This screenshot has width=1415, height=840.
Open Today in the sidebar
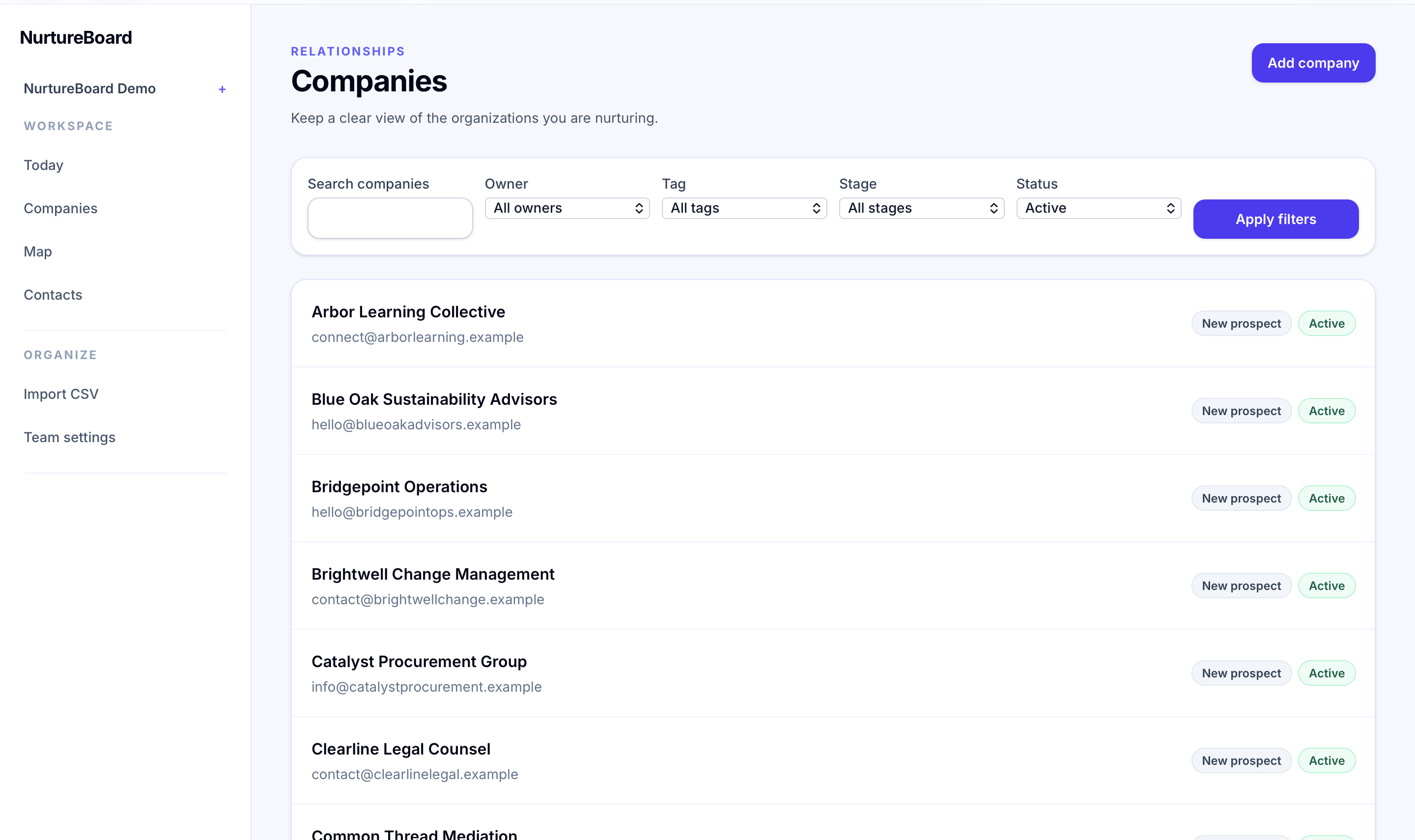point(44,165)
